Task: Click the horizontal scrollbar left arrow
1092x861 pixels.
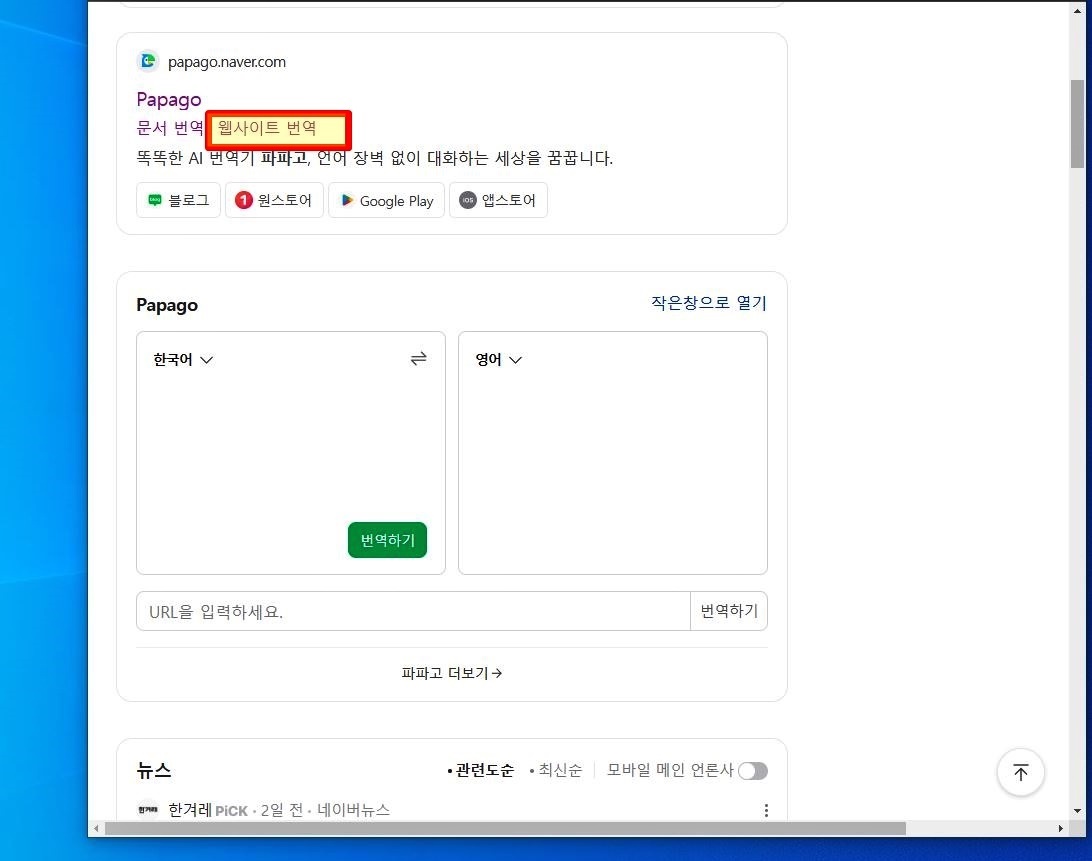Action: (96, 828)
